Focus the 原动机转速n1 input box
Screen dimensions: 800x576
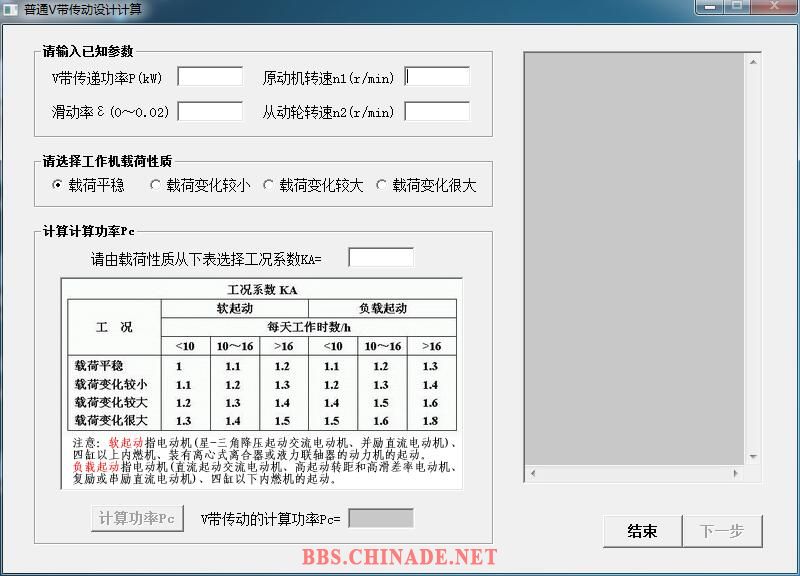[437, 77]
